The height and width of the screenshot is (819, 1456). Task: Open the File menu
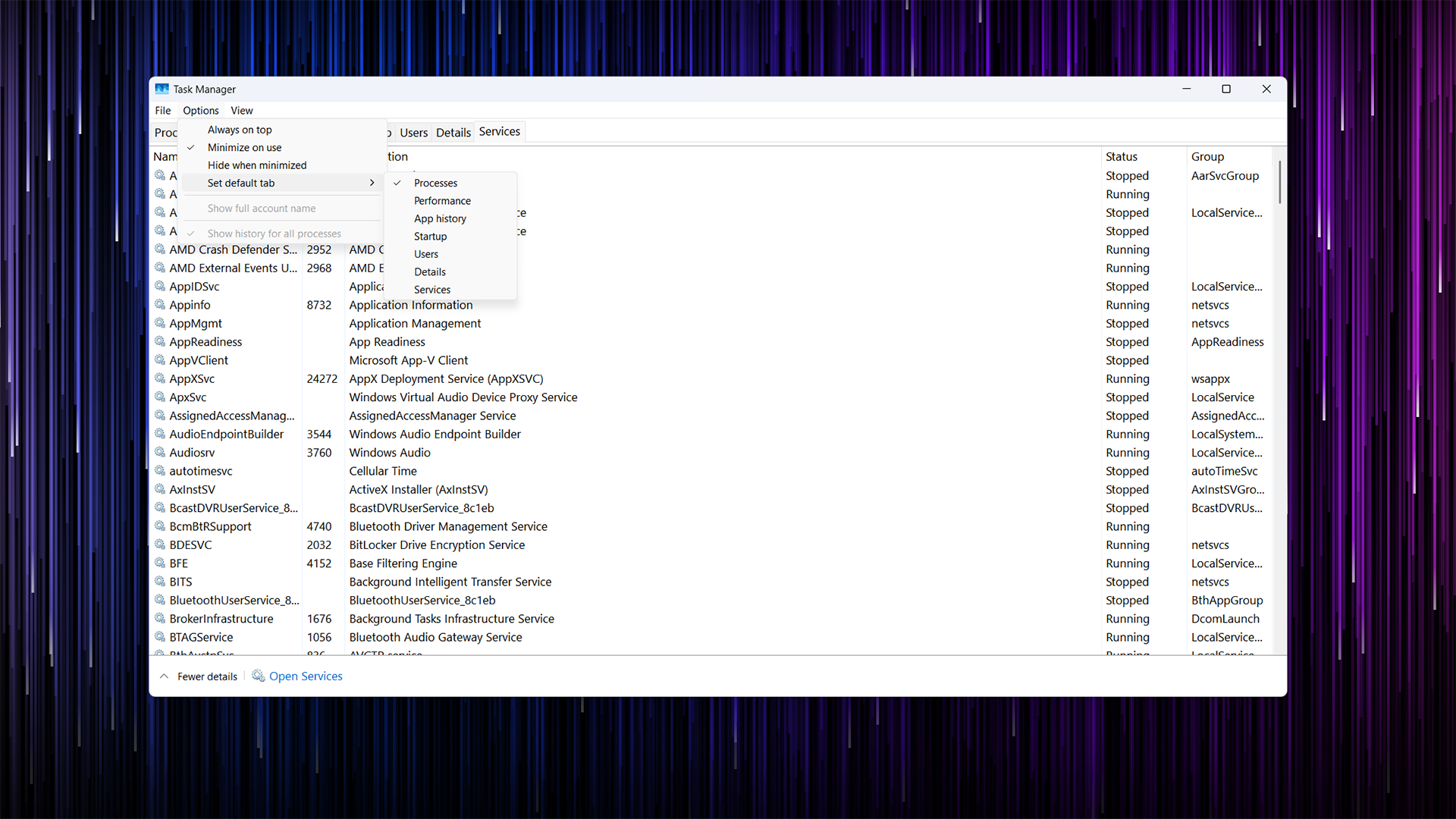tap(163, 111)
